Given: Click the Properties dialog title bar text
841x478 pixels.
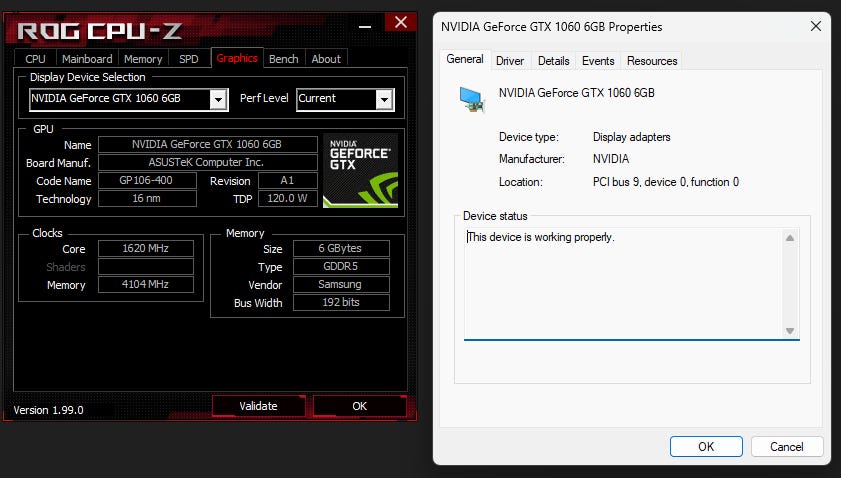Looking at the screenshot, I should pos(551,27).
